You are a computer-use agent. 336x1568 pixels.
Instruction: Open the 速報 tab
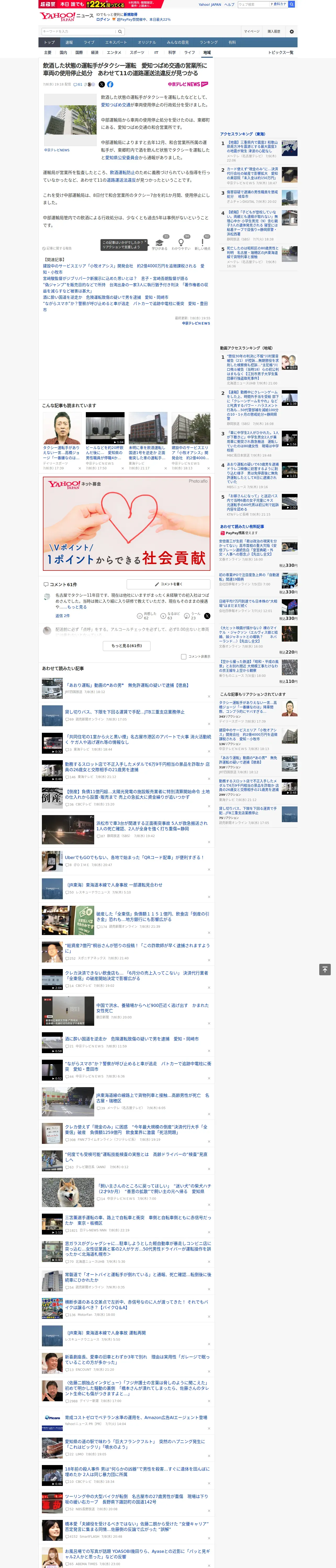click(x=69, y=43)
